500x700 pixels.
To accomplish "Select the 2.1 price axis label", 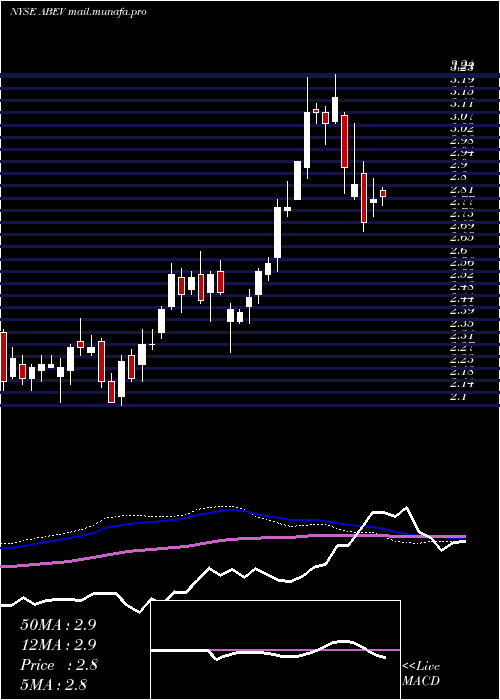I will click(x=459, y=396).
